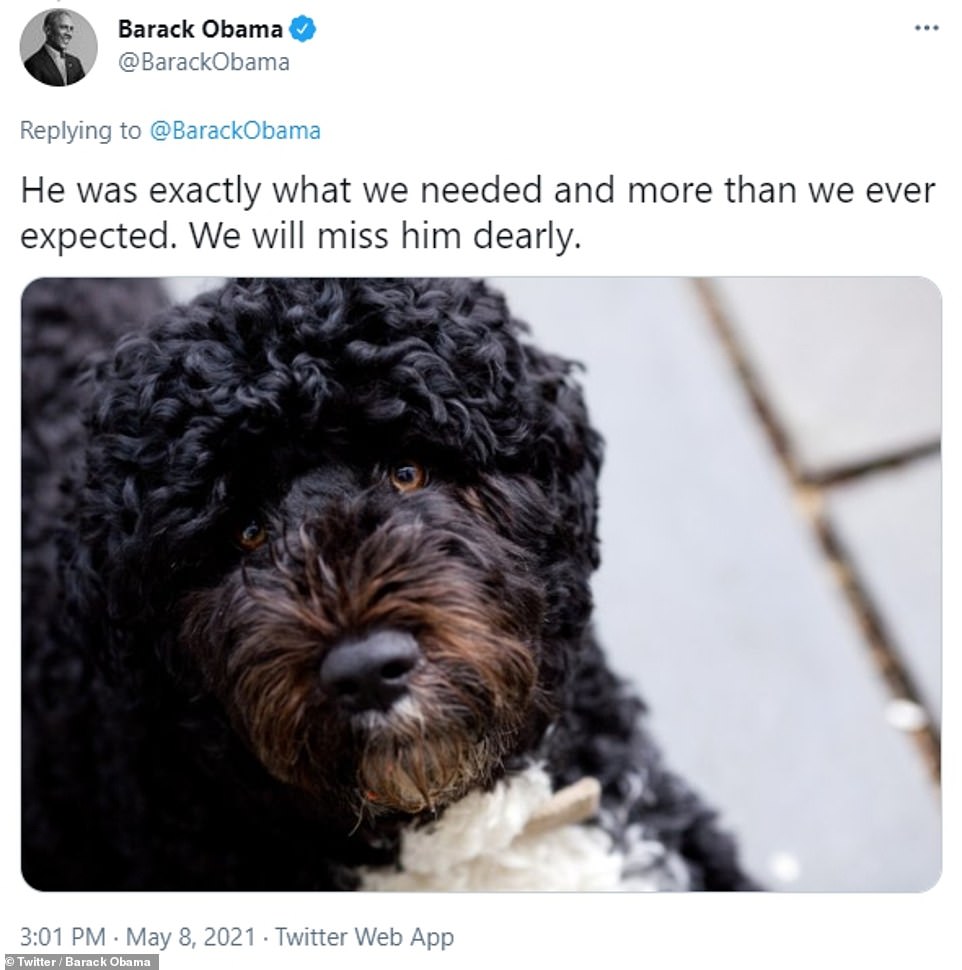The image size is (962, 970).
Task: Click the © Twitter / Barack Obama credit
Action: tap(78, 962)
